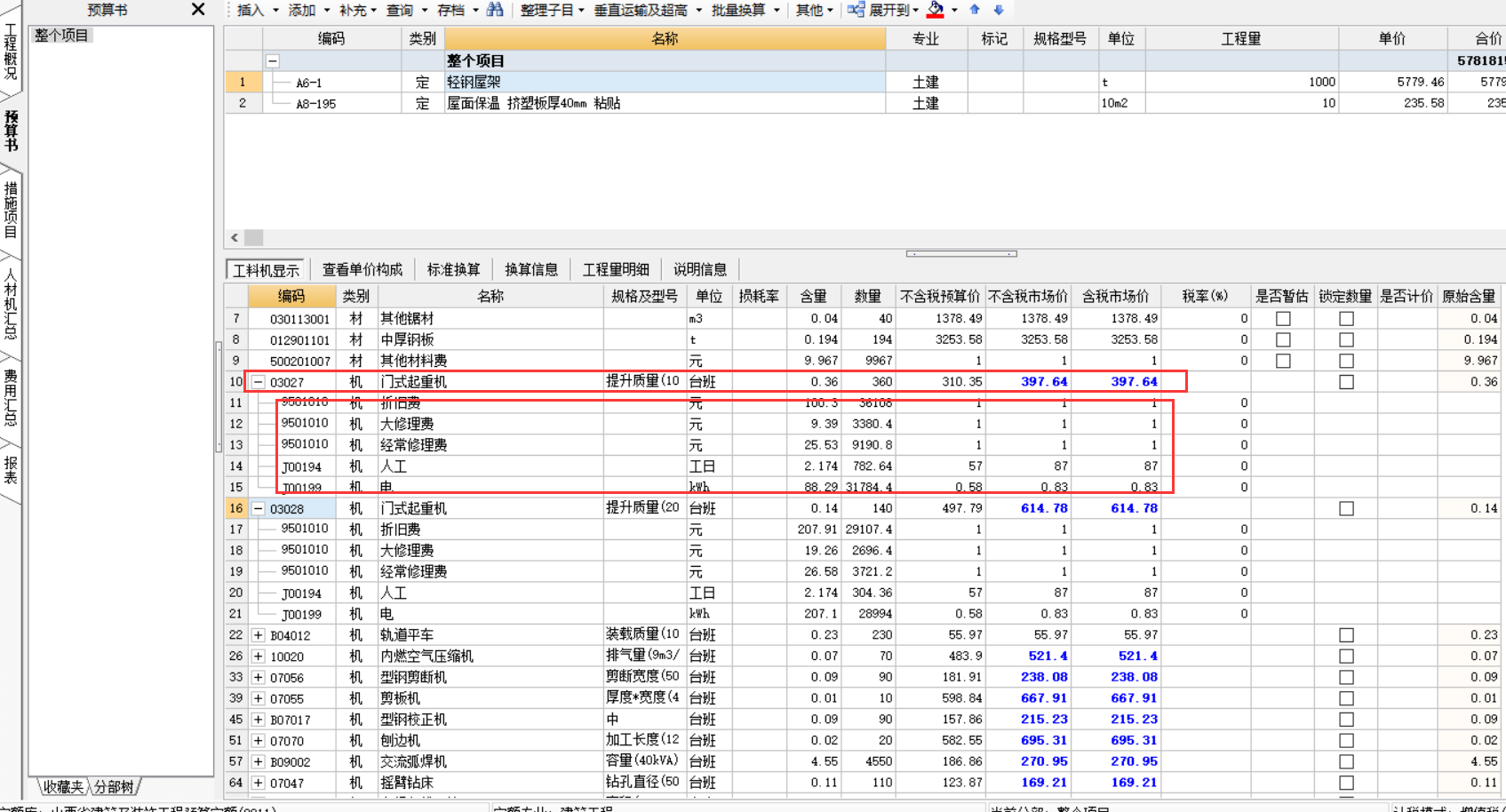Image resolution: width=1506 pixels, height=812 pixels.
Task: Click the blue move-down arrow icon
Action: (999, 10)
